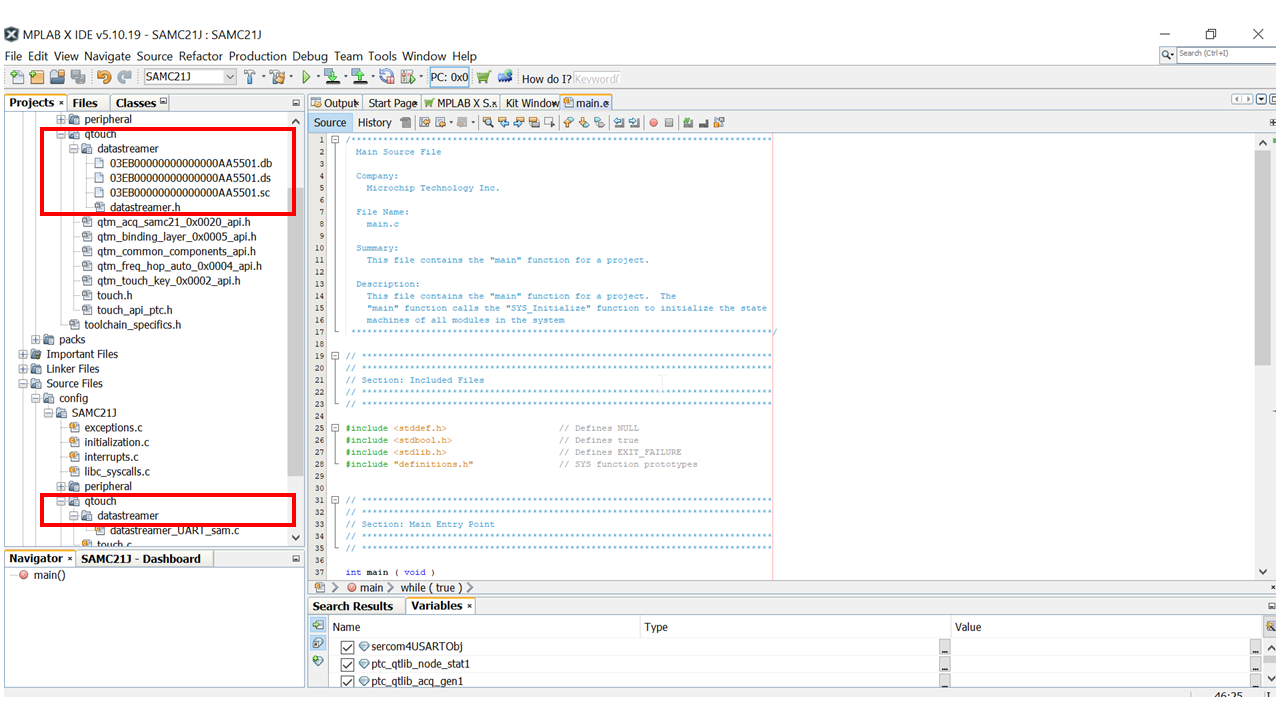
Task: Click the How do I keyword search field
Action: (x=597, y=78)
